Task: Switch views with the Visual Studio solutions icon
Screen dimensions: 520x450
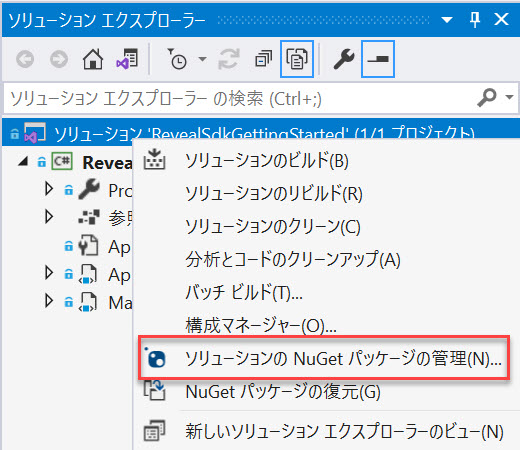Action: click(x=127, y=59)
